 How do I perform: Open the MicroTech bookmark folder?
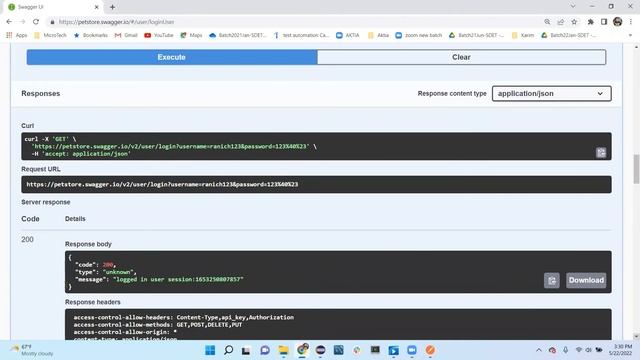point(51,35)
